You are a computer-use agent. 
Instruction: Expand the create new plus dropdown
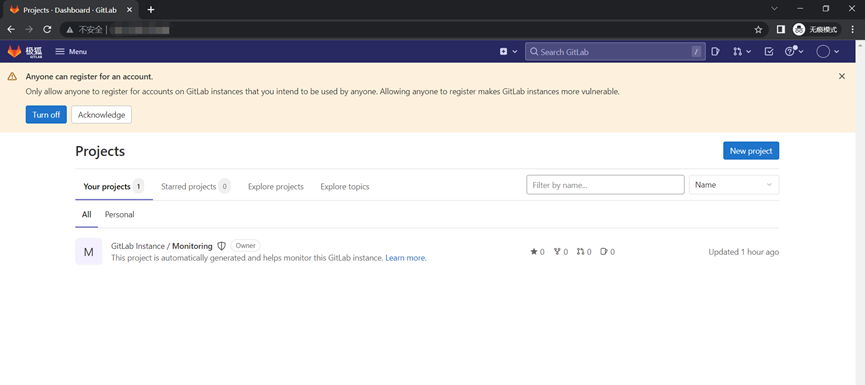point(508,52)
